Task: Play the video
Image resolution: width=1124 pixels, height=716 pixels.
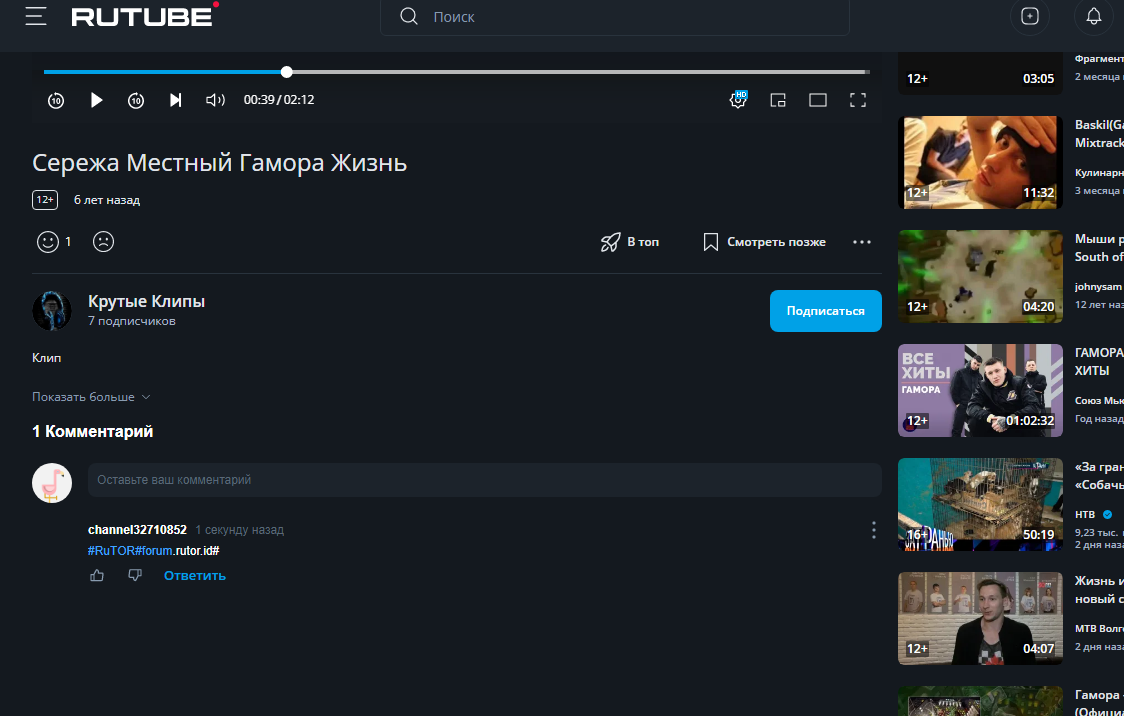Action: tap(96, 100)
